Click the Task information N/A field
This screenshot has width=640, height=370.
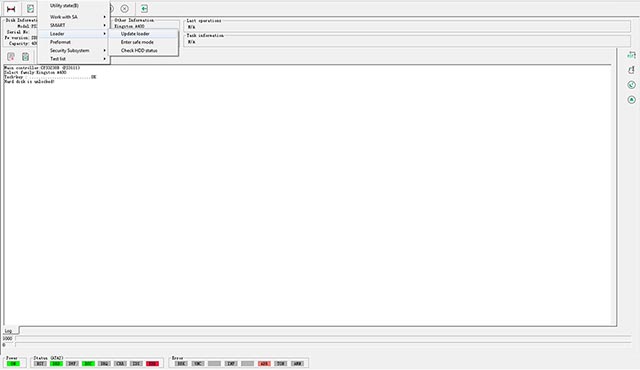coord(407,42)
